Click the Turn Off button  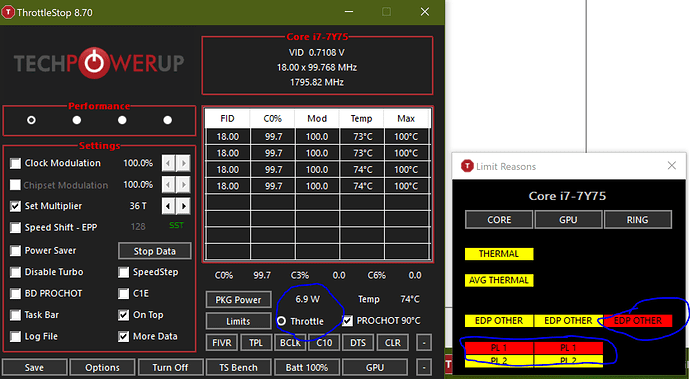[x=170, y=367]
